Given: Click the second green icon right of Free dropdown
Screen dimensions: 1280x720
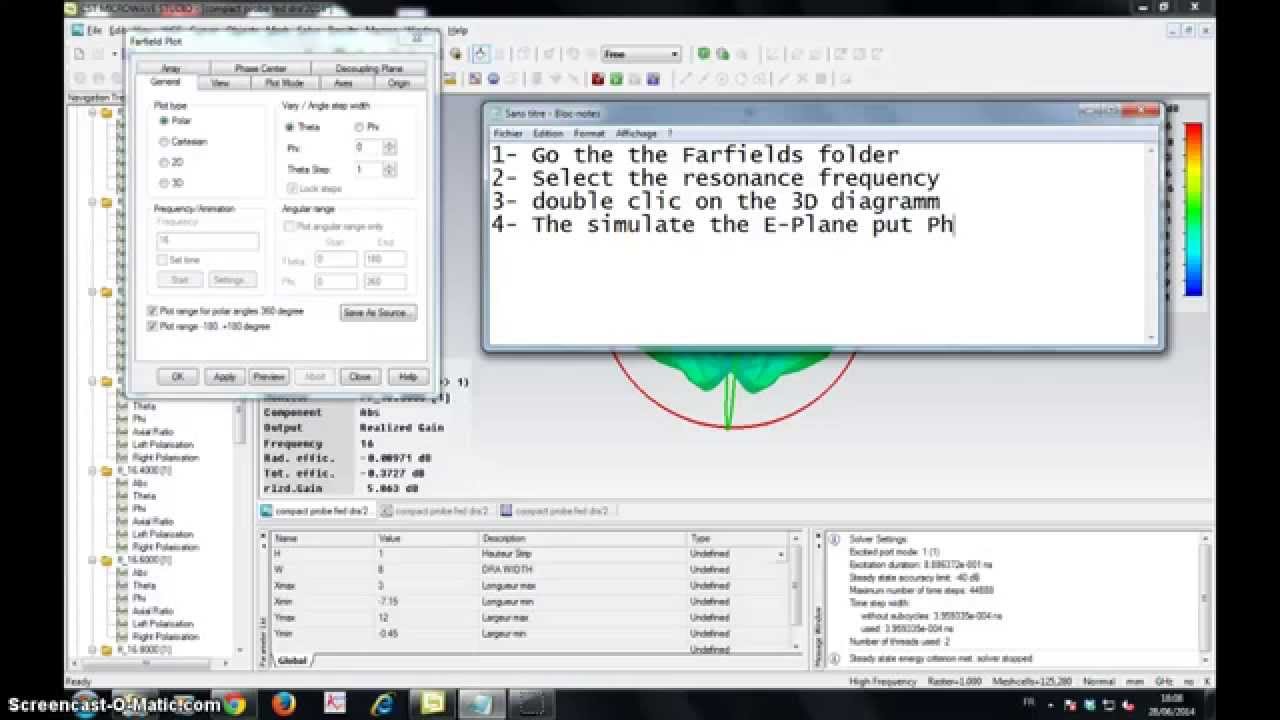Looking at the screenshot, I should [722, 54].
